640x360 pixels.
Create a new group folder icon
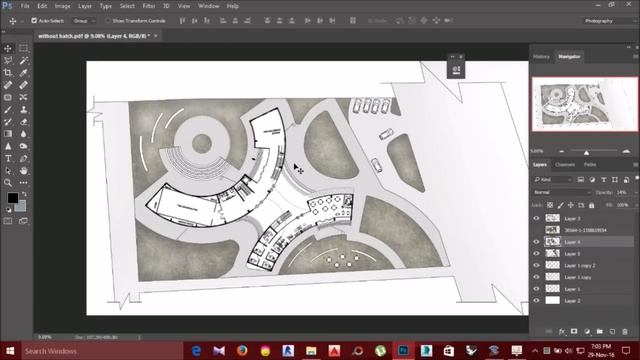pos(600,331)
